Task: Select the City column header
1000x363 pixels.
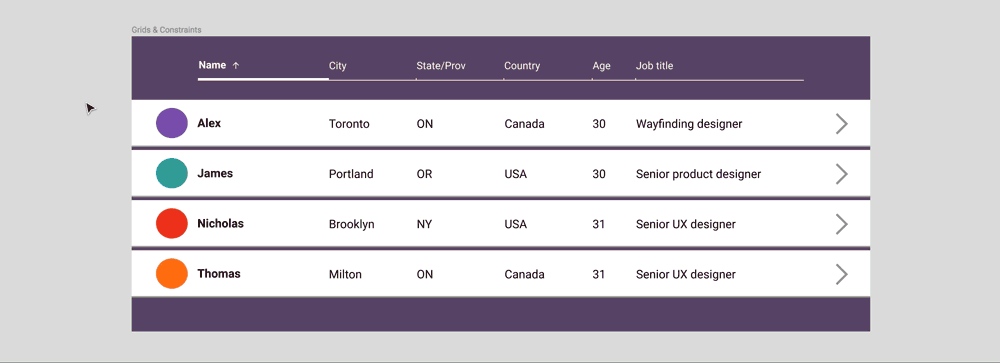Action: tap(337, 66)
